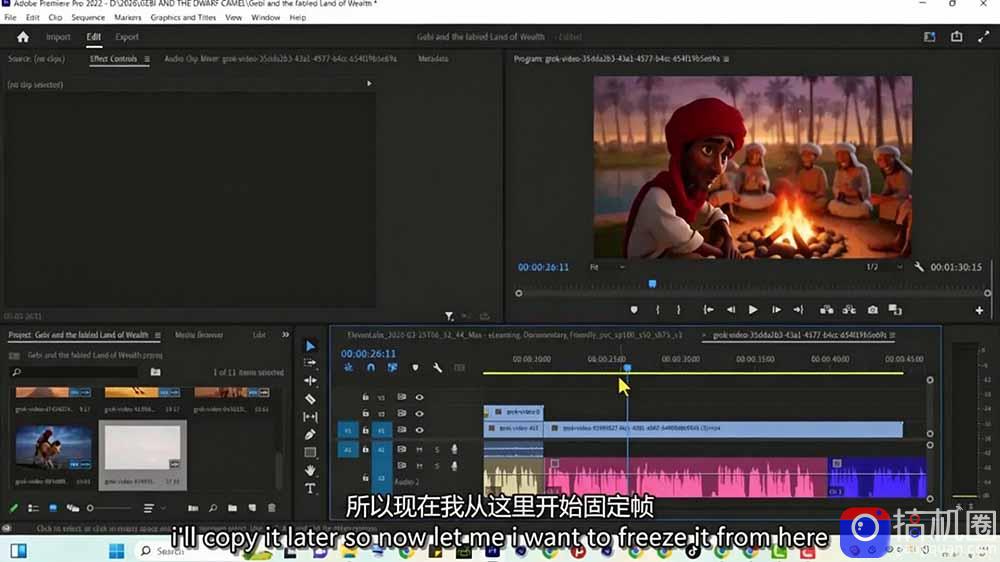Click the Extract button
The image size is (1000, 562).
(849, 310)
